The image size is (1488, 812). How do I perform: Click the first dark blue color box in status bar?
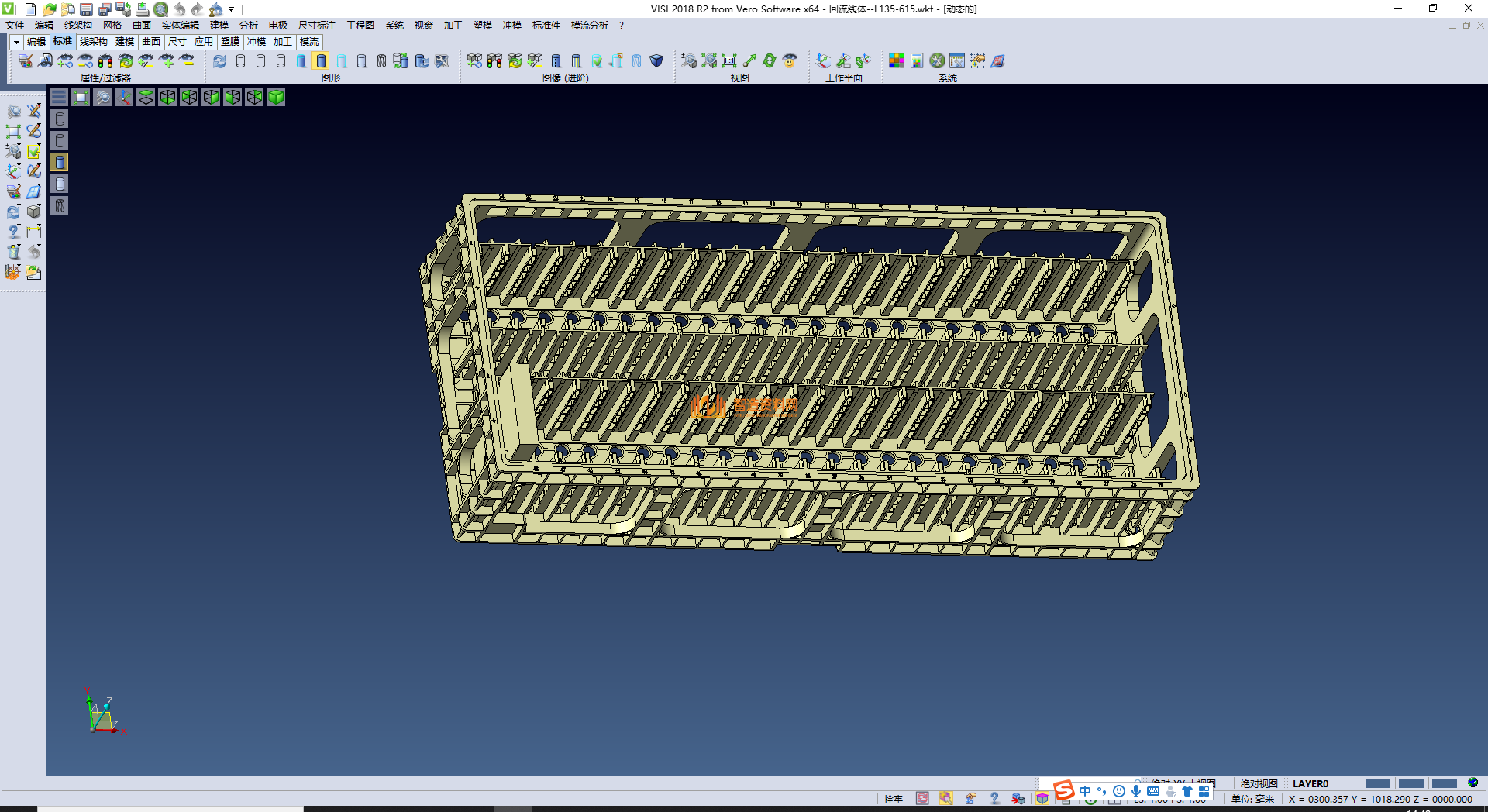[x=1377, y=783]
